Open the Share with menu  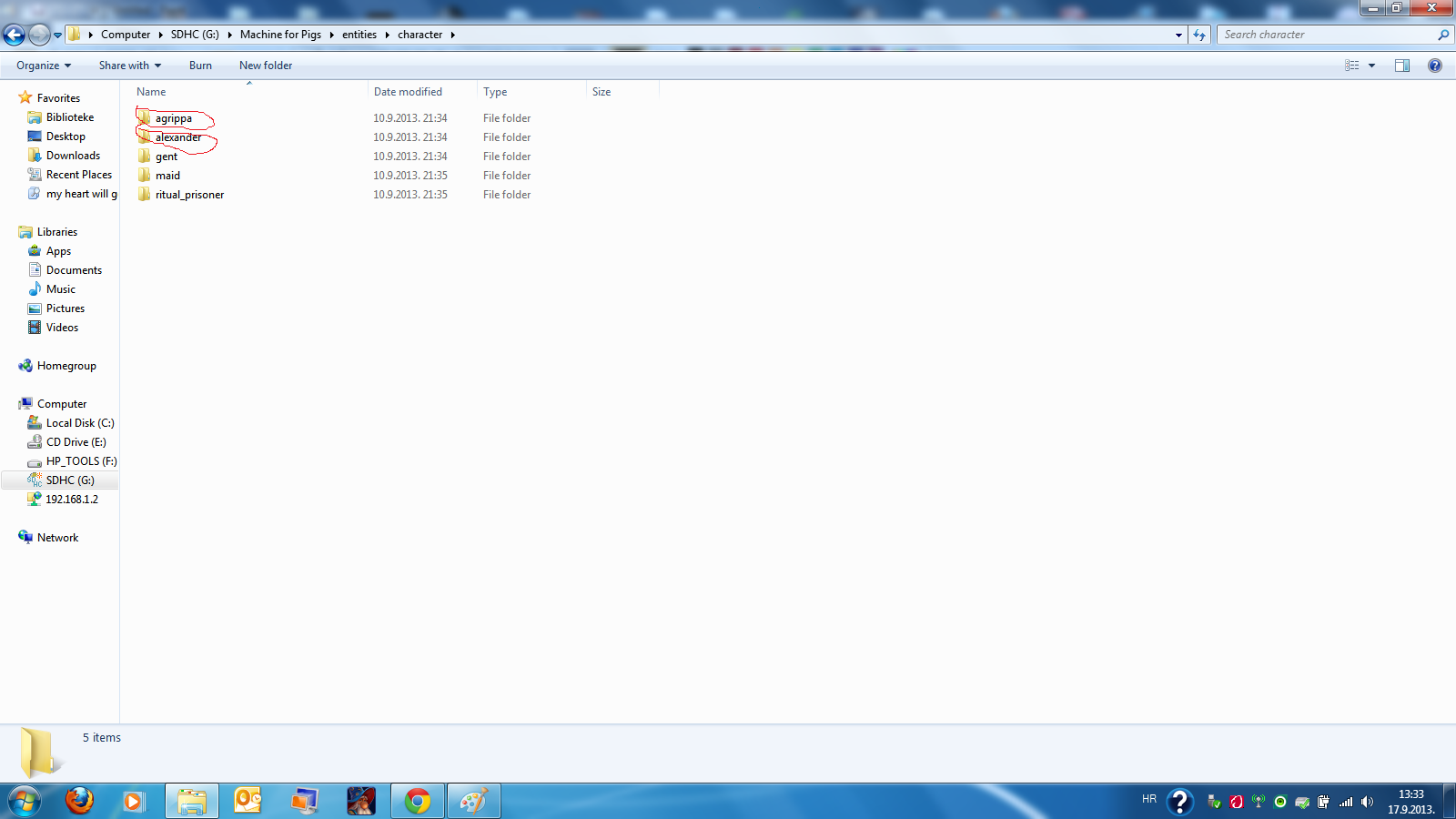coord(130,66)
